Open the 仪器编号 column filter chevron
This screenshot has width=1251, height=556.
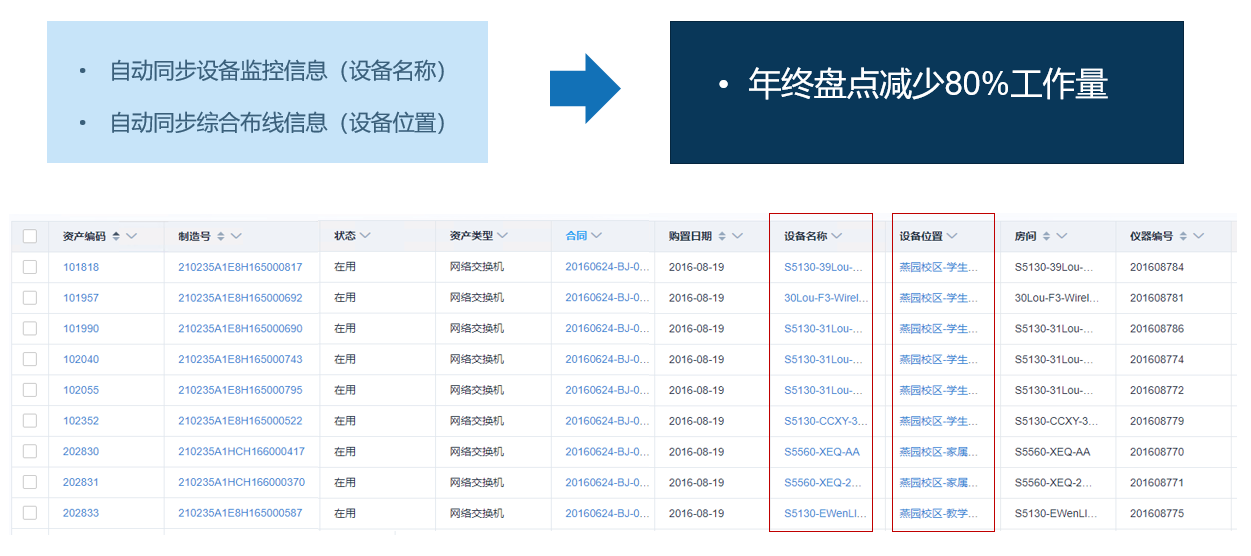[1199, 236]
